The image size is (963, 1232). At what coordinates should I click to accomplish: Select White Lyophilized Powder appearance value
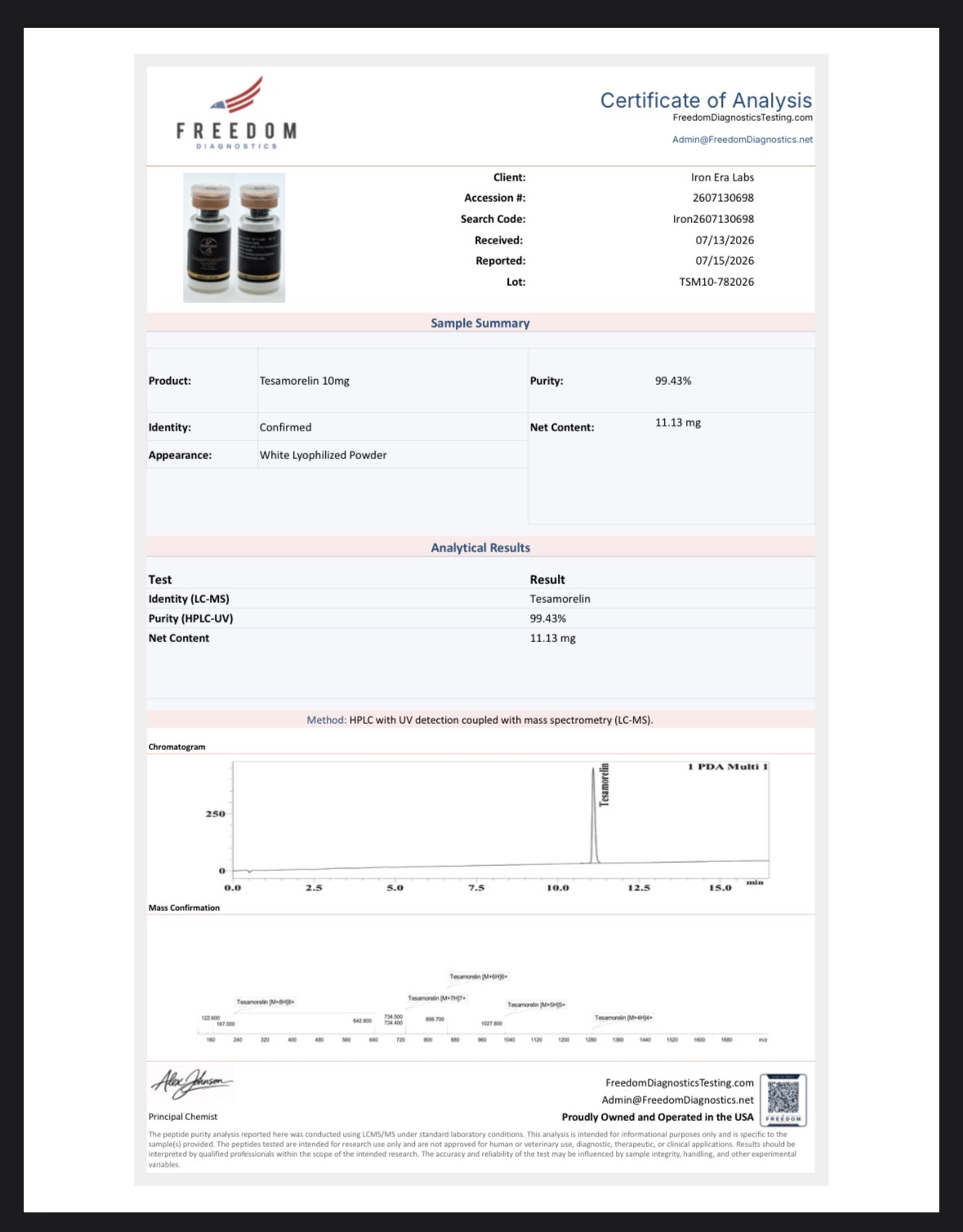click(323, 455)
